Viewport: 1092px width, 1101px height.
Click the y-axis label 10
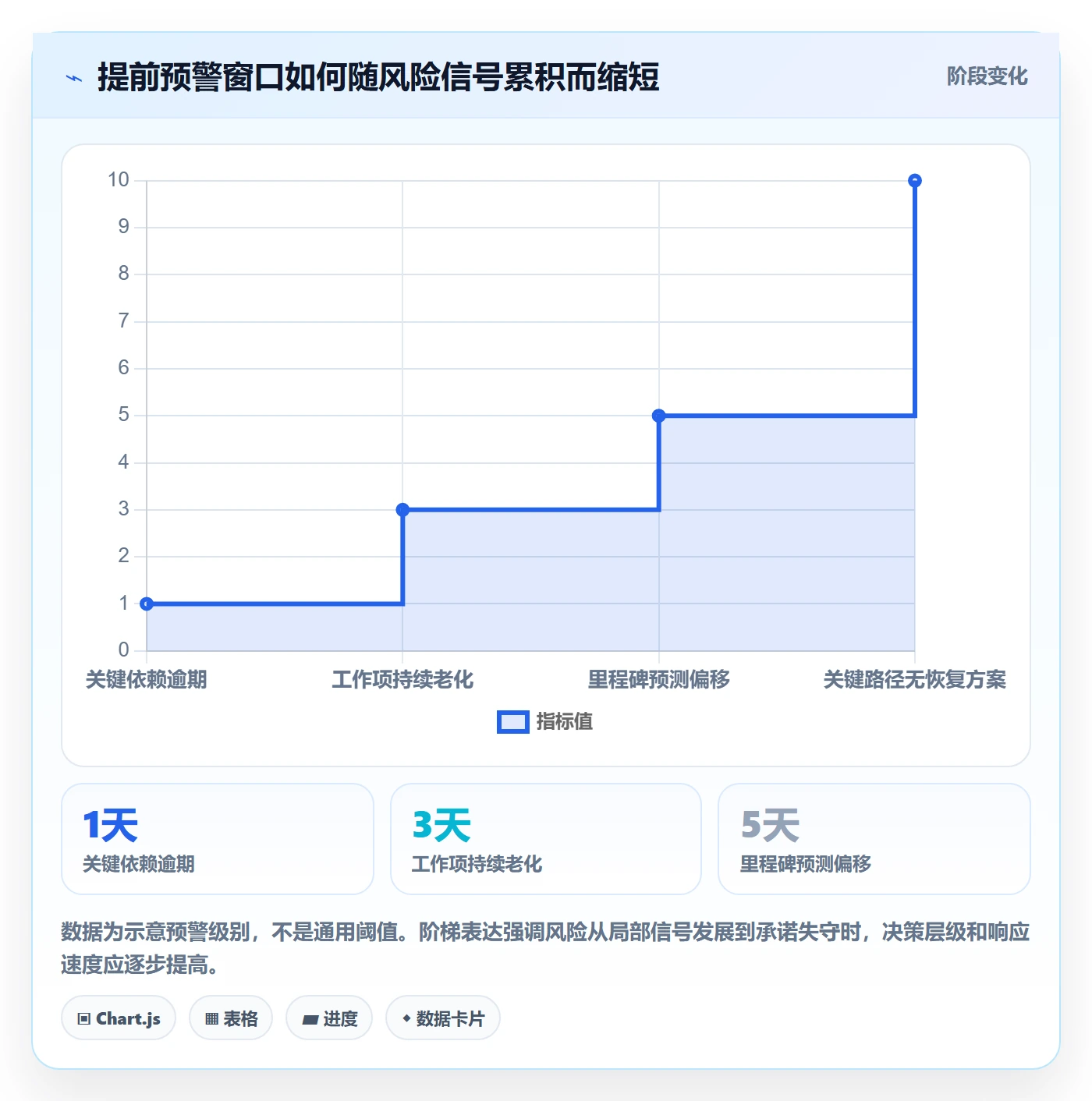pos(119,180)
